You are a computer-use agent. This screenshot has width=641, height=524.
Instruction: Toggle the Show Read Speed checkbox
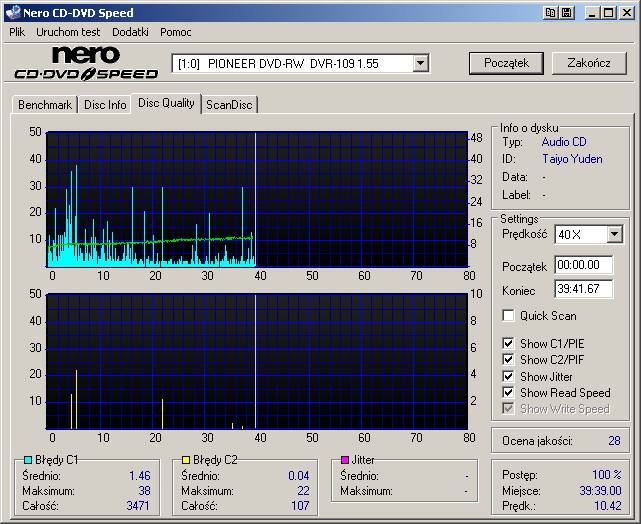[508, 392]
